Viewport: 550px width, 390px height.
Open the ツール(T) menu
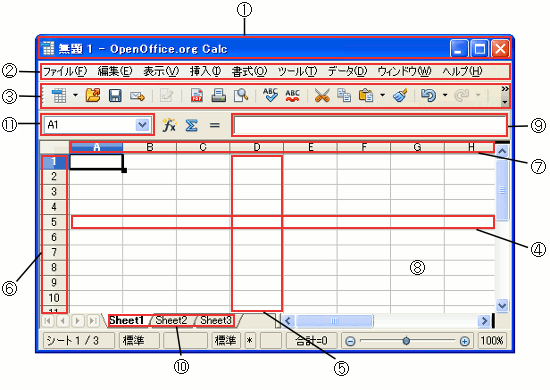(297, 72)
